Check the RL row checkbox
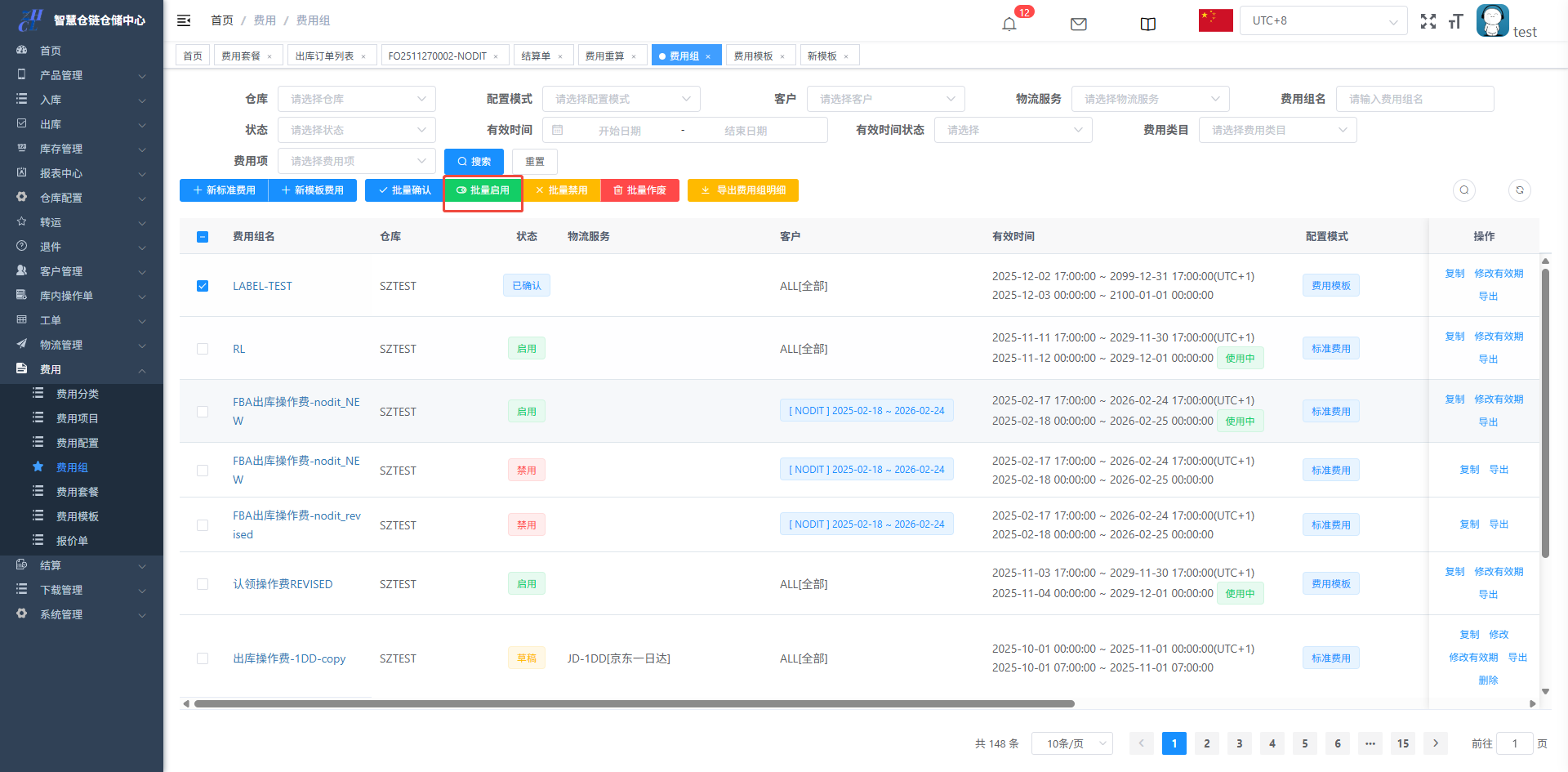The height and width of the screenshot is (772, 1568). (203, 349)
